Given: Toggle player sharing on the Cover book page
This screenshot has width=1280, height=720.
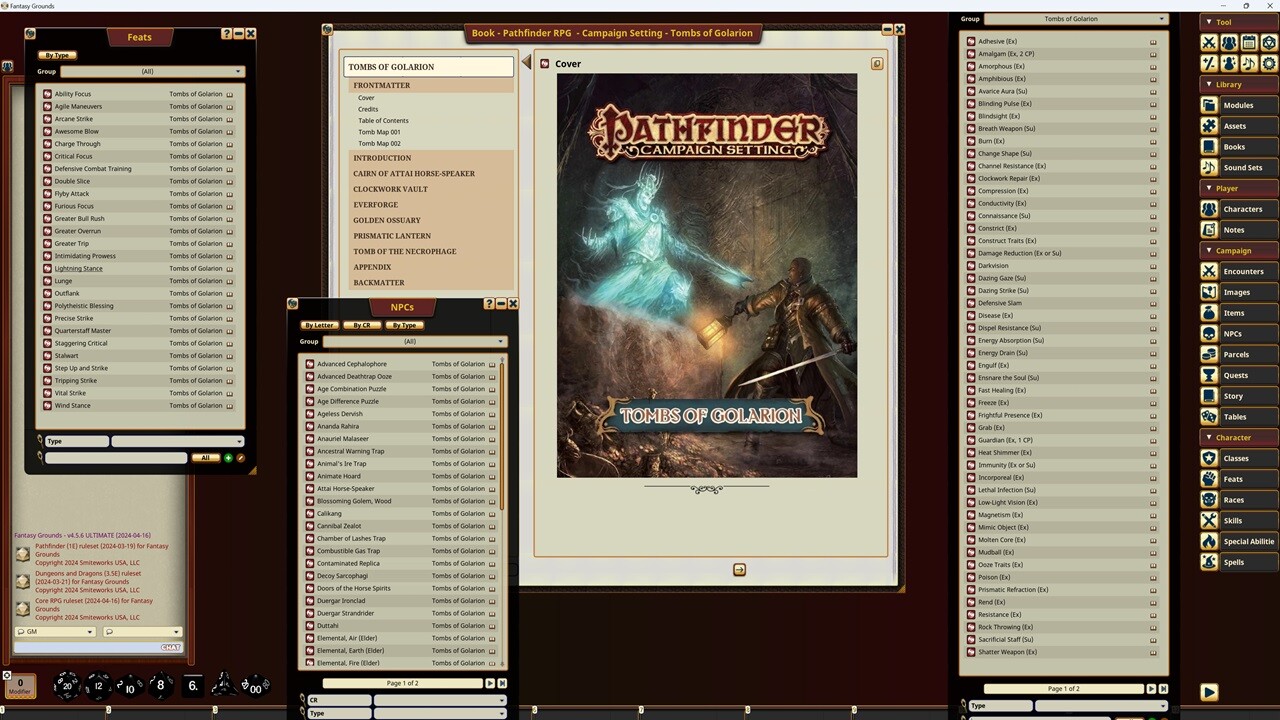Looking at the screenshot, I should [x=877, y=63].
